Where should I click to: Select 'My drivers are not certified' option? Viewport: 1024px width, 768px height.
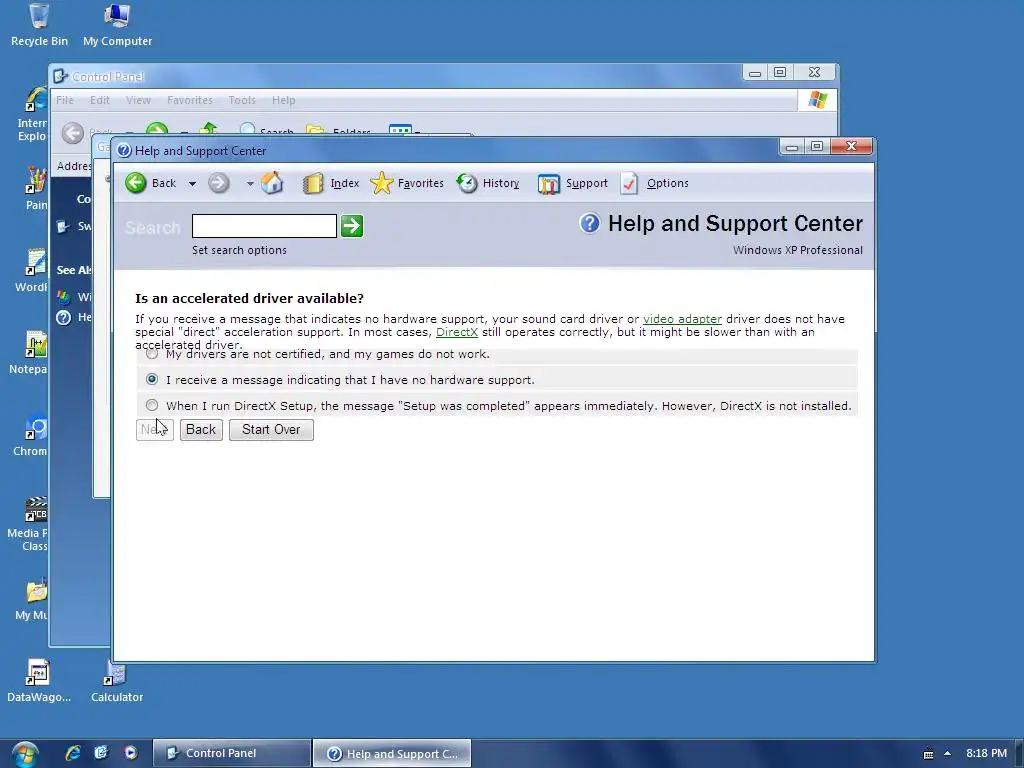[152, 354]
